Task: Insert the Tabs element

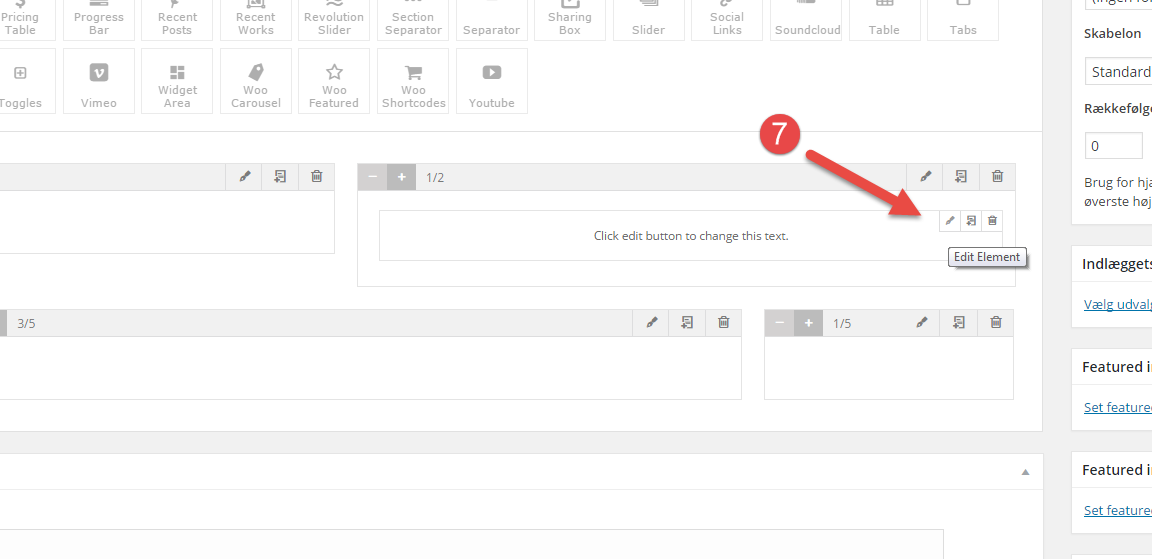Action: [x=963, y=20]
